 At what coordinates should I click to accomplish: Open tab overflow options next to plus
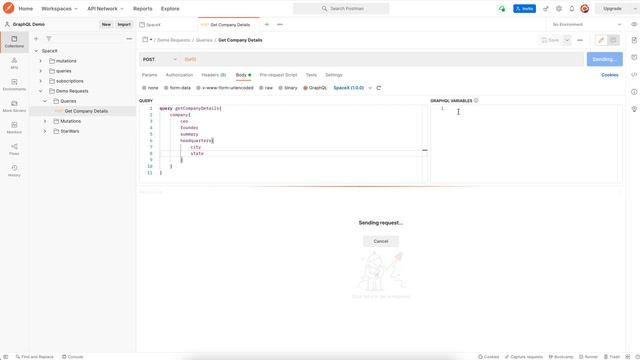(280, 24)
